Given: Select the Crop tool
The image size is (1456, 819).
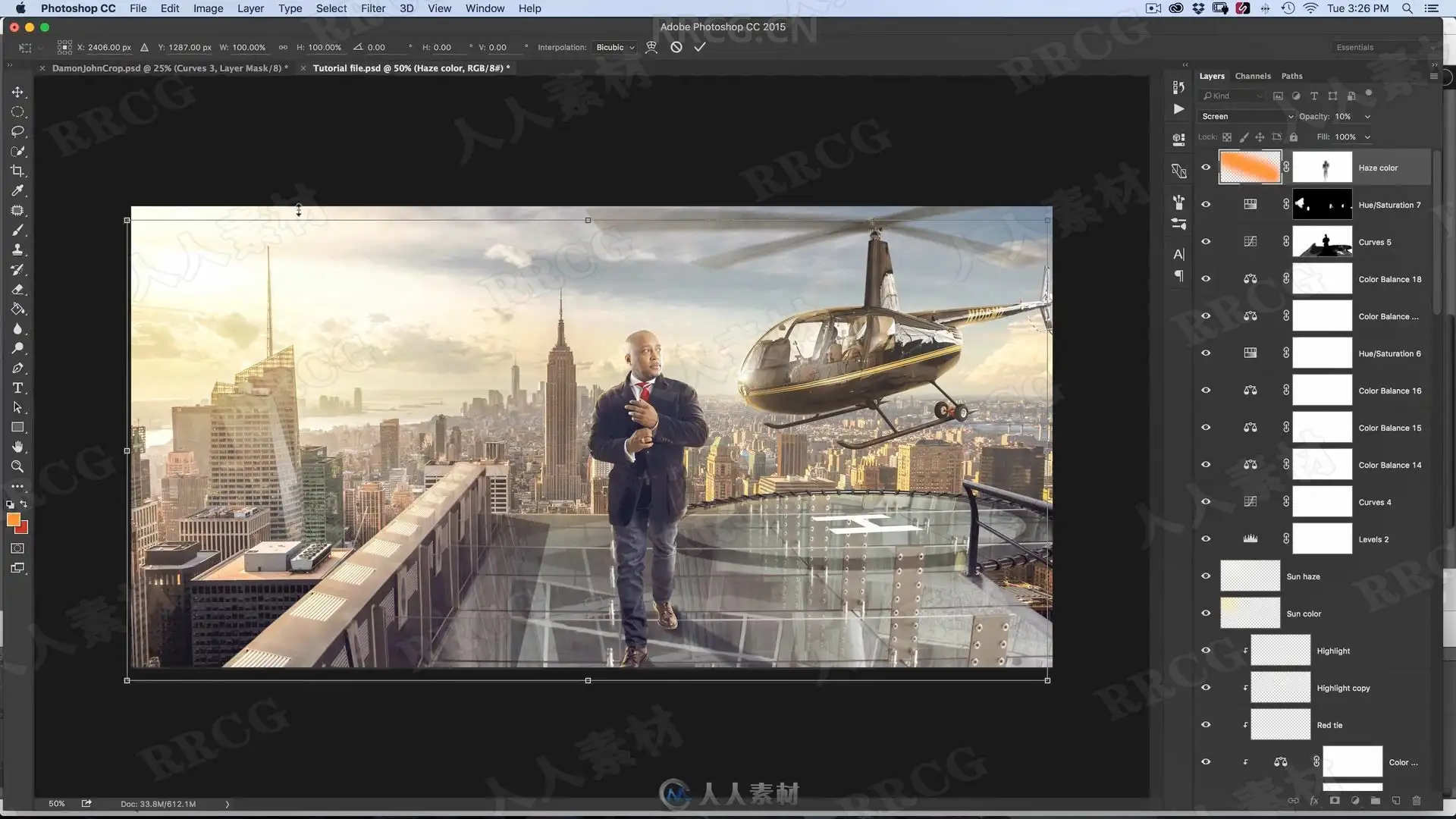Looking at the screenshot, I should coord(17,171).
